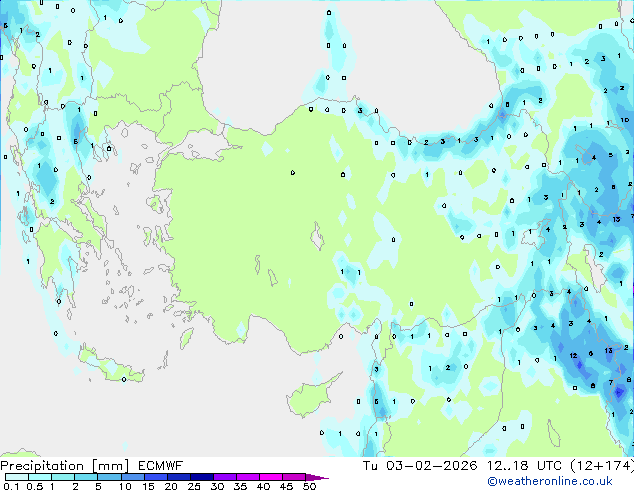The width and height of the screenshot is (634, 490).
Task: Click the legend label '30'
Action: (x=217, y=486)
